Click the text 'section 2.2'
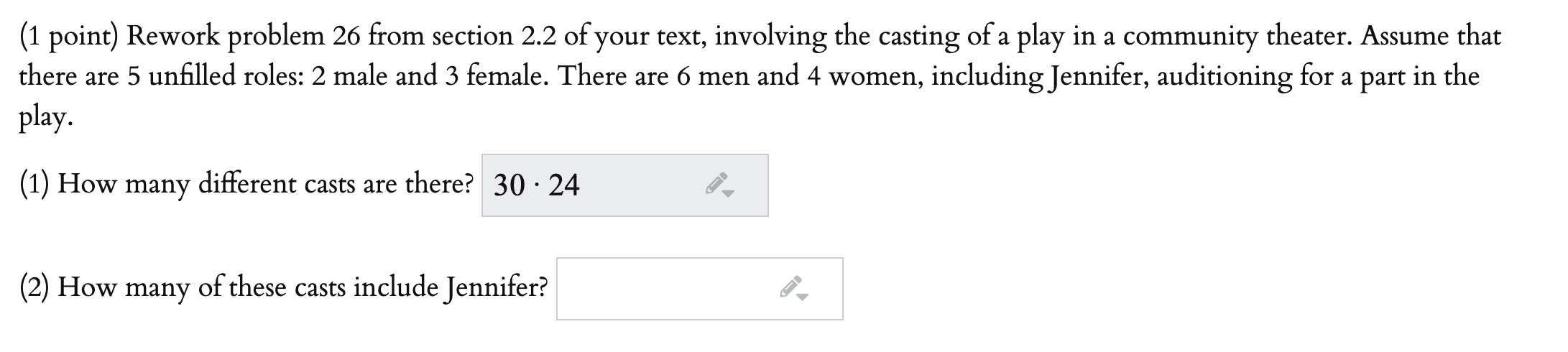The height and width of the screenshot is (352, 1568). (x=494, y=36)
